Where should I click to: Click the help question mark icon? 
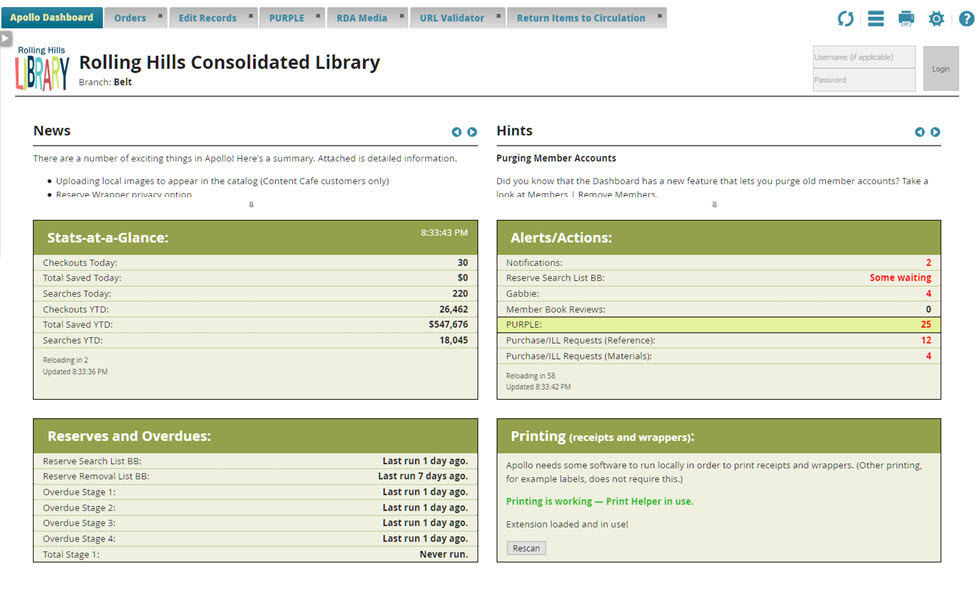pyautogui.click(x=965, y=19)
